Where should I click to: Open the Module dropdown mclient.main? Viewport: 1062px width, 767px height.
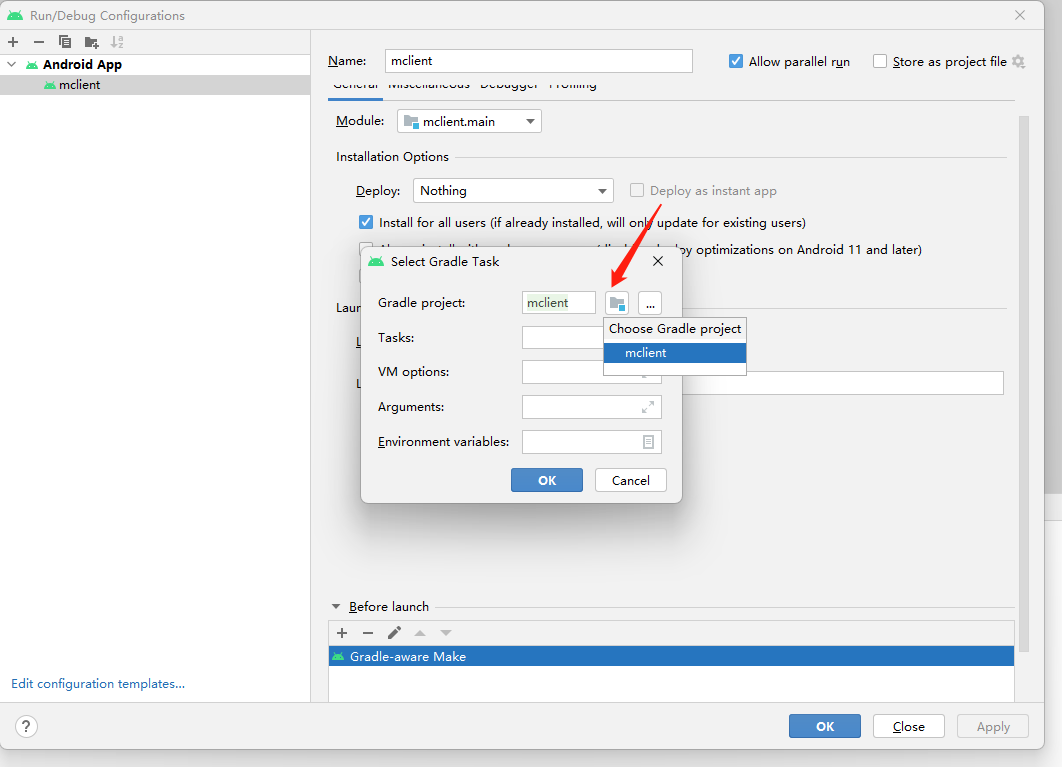pyautogui.click(x=469, y=121)
